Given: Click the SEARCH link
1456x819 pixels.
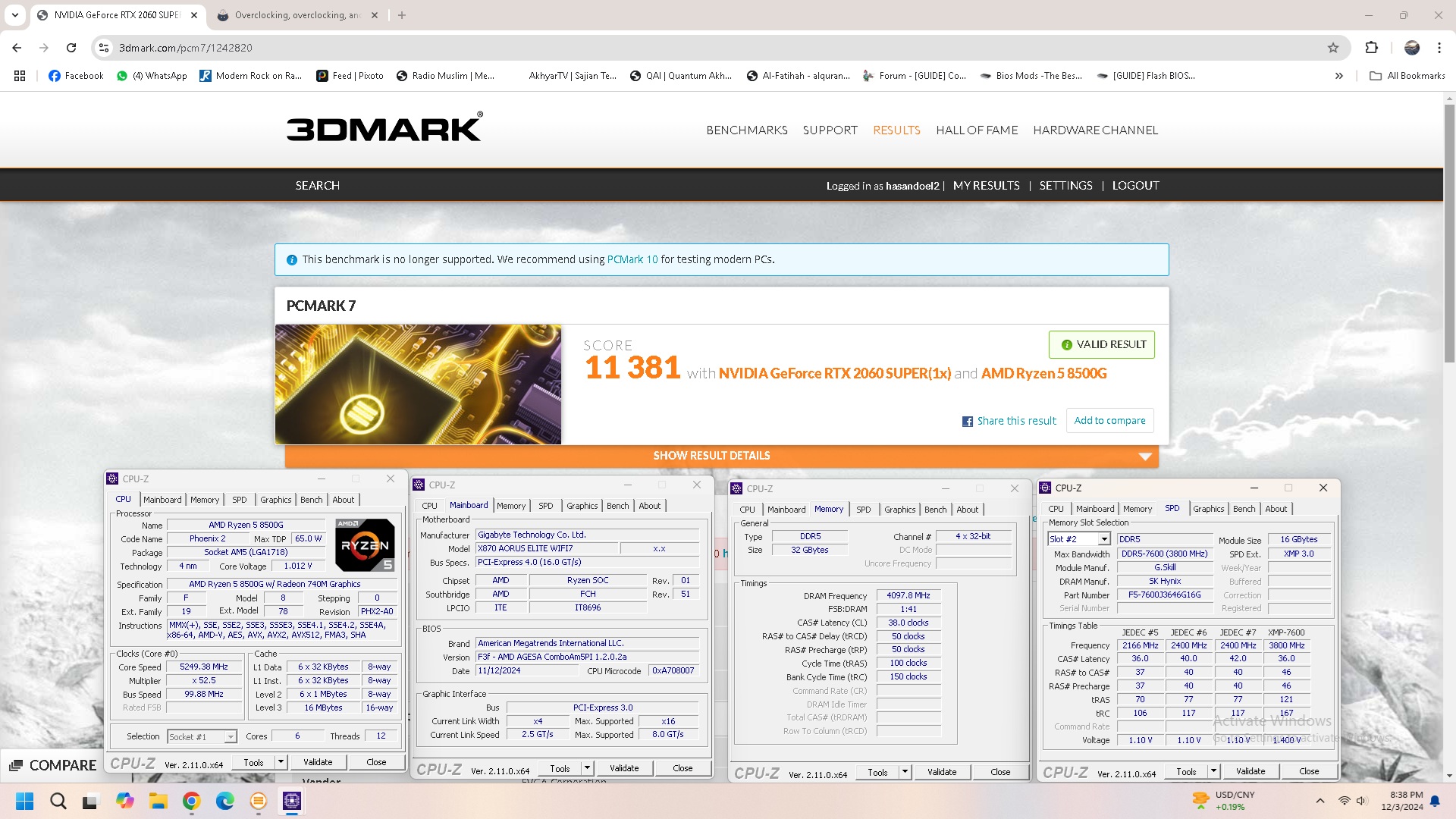Looking at the screenshot, I should [x=317, y=186].
